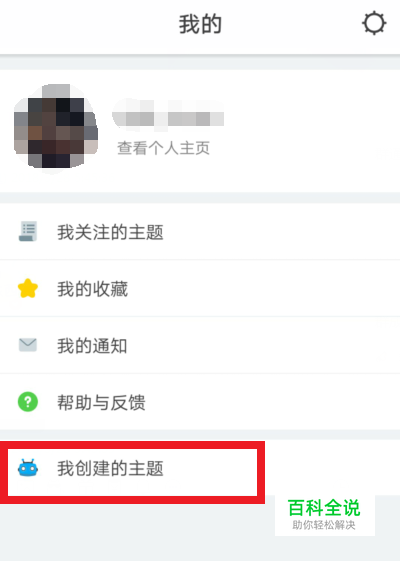Open 我的收藏 menu entry
The height and width of the screenshot is (561, 400).
pyautogui.click(x=200, y=288)
